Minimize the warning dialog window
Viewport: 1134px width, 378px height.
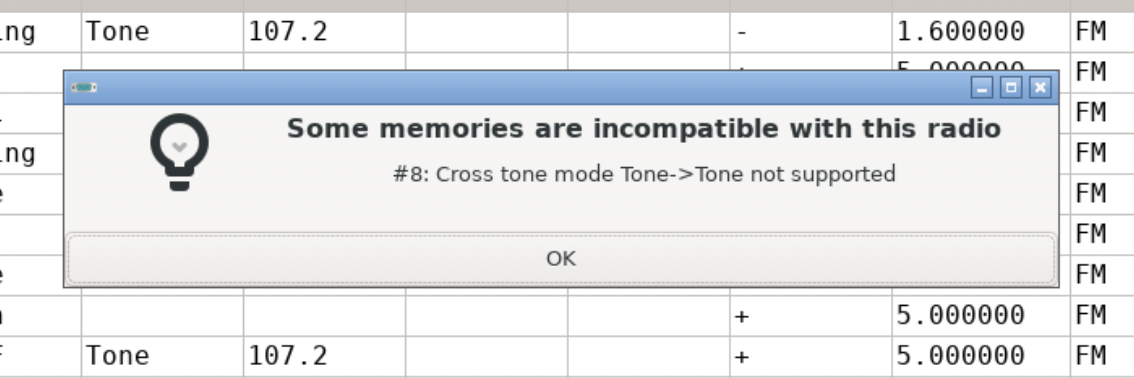coord(982,87)
